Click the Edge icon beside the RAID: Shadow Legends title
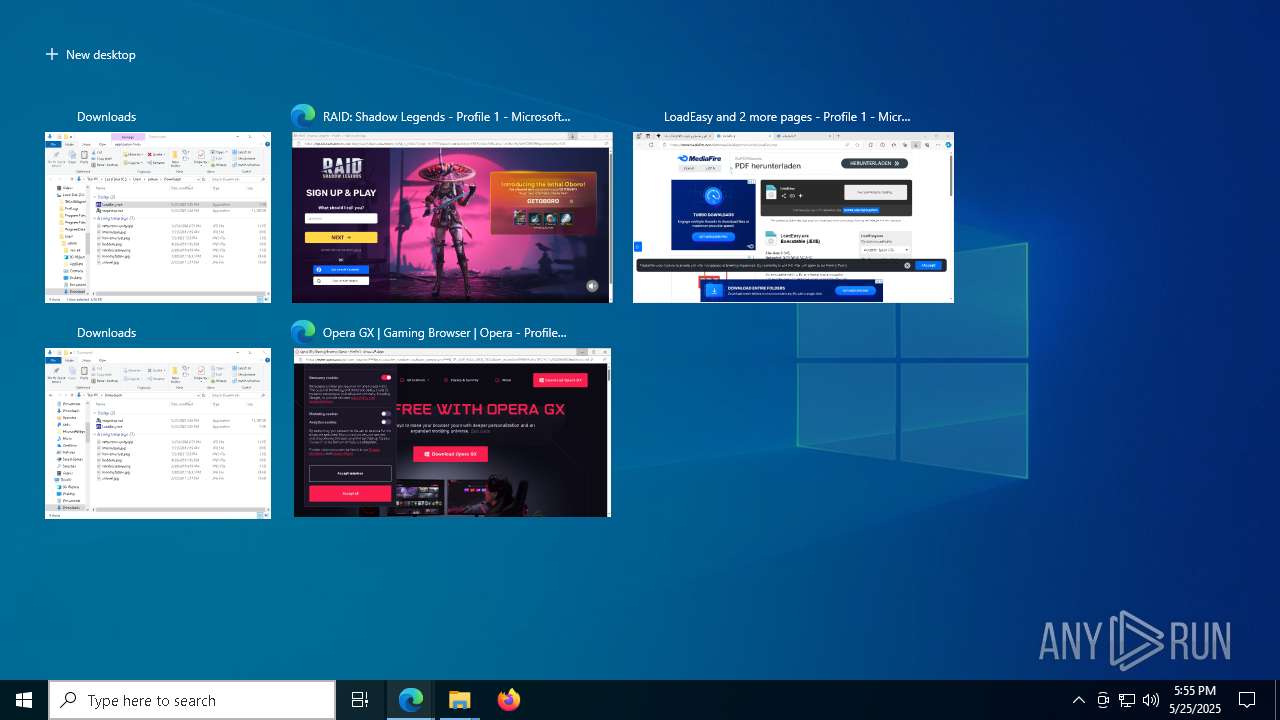 pos(303,116)
